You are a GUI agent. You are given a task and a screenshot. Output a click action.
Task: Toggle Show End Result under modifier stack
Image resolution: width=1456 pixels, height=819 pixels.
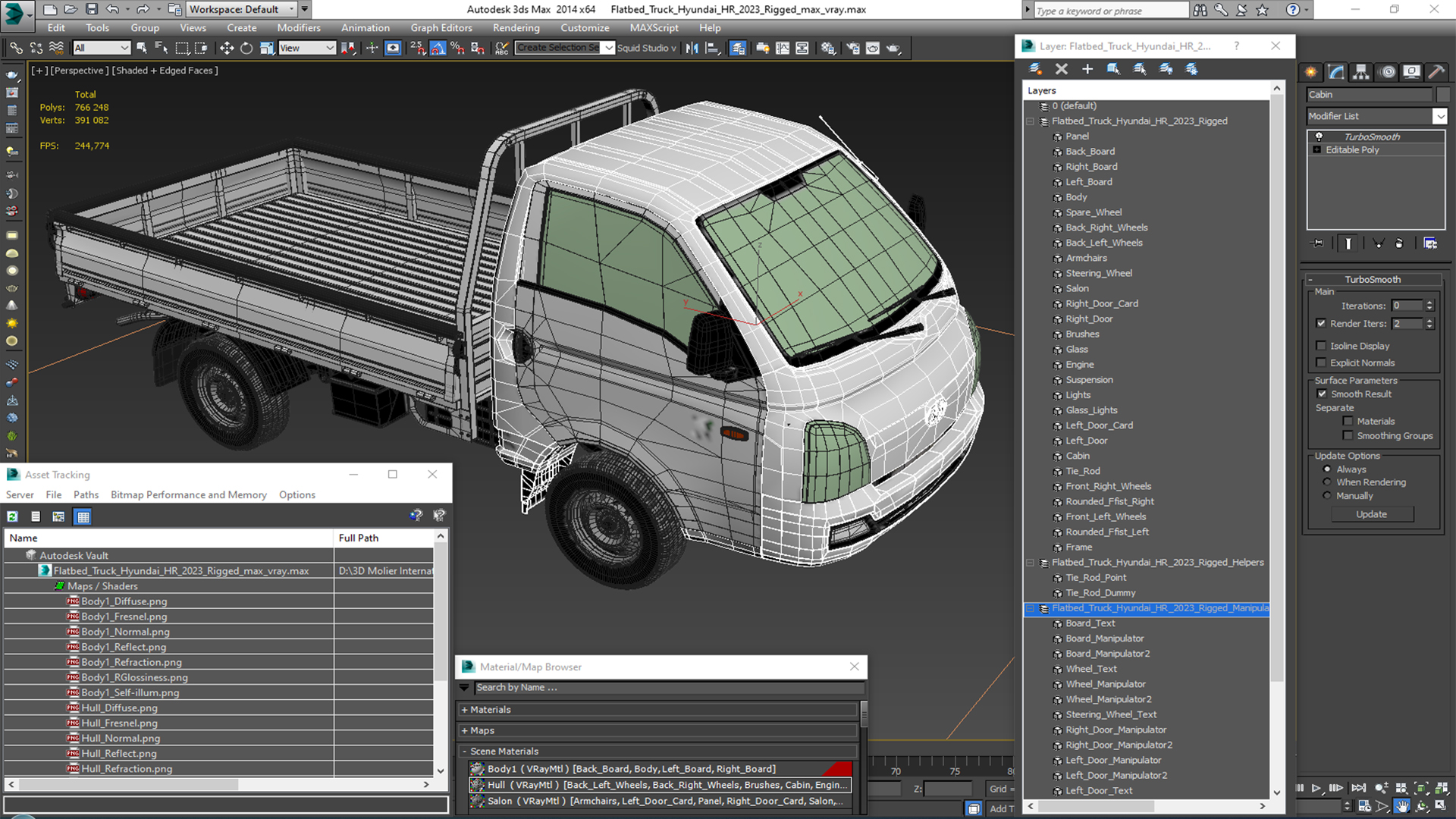coord(1348,243)
